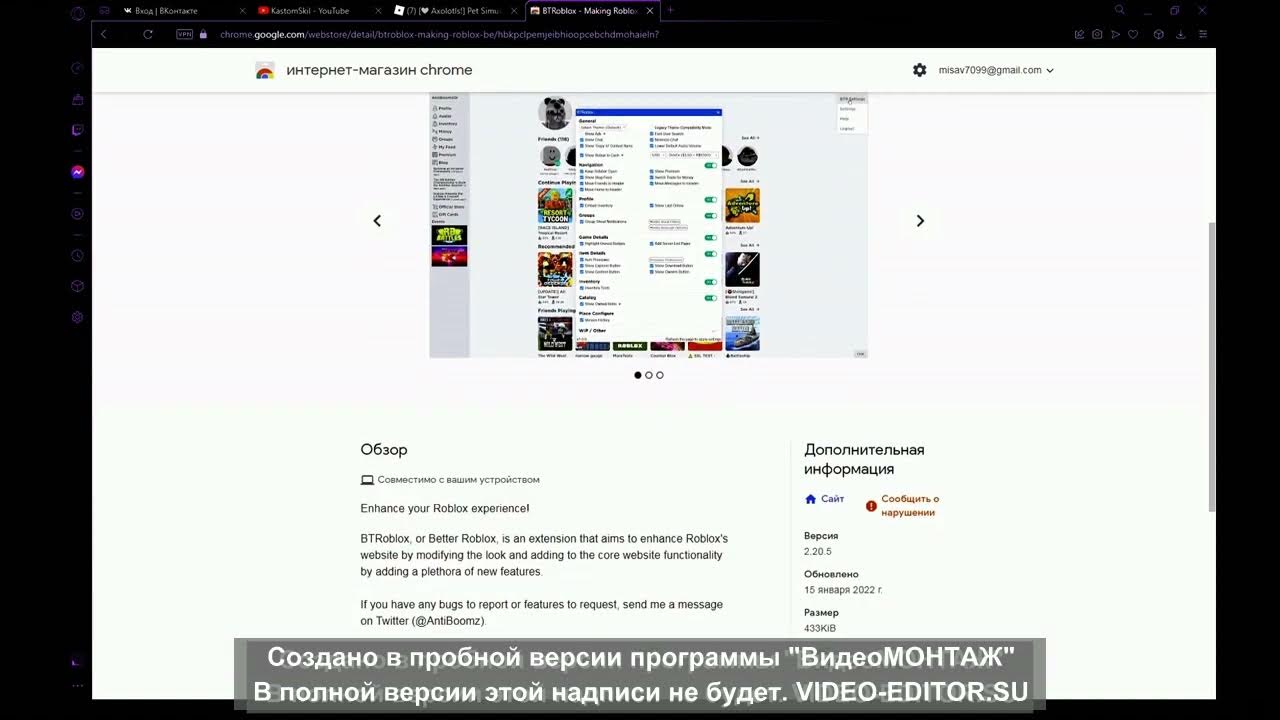This screenshot has width=1280, height=720.
Task: Click the Обзор section heading
Action: pos(384,450)
